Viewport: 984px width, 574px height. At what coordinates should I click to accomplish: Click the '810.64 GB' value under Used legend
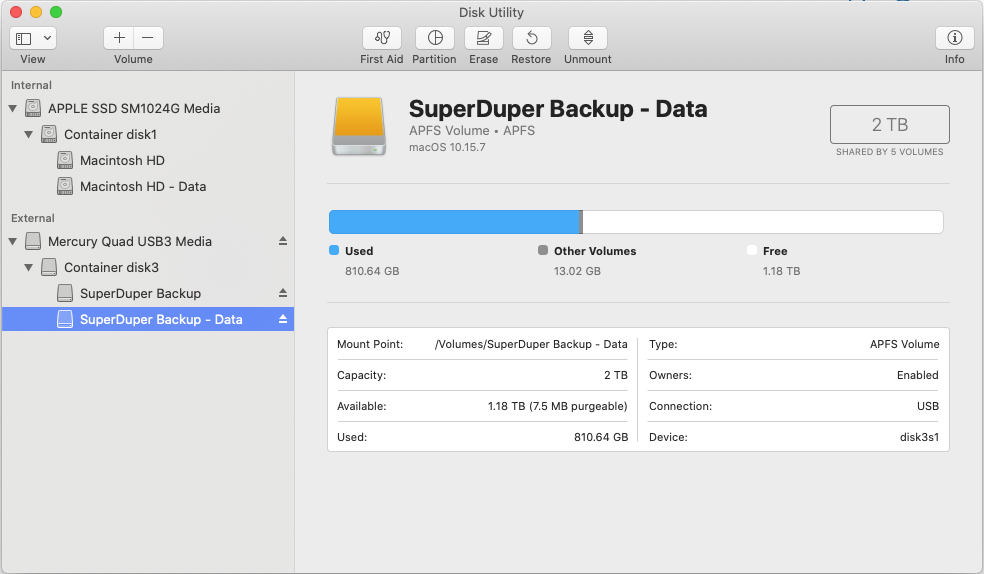point(372,271)
